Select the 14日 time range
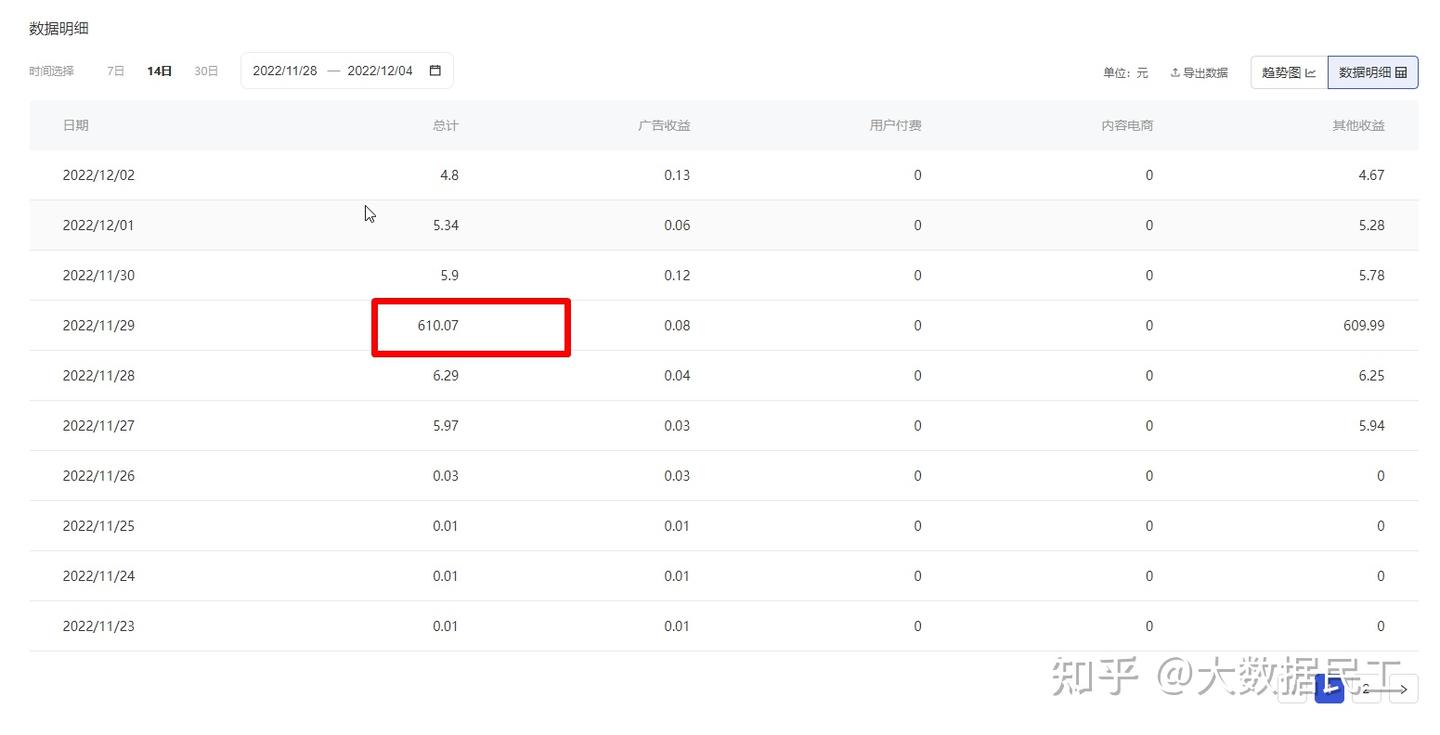The image size is (1440, 735). tap(159, 71)
